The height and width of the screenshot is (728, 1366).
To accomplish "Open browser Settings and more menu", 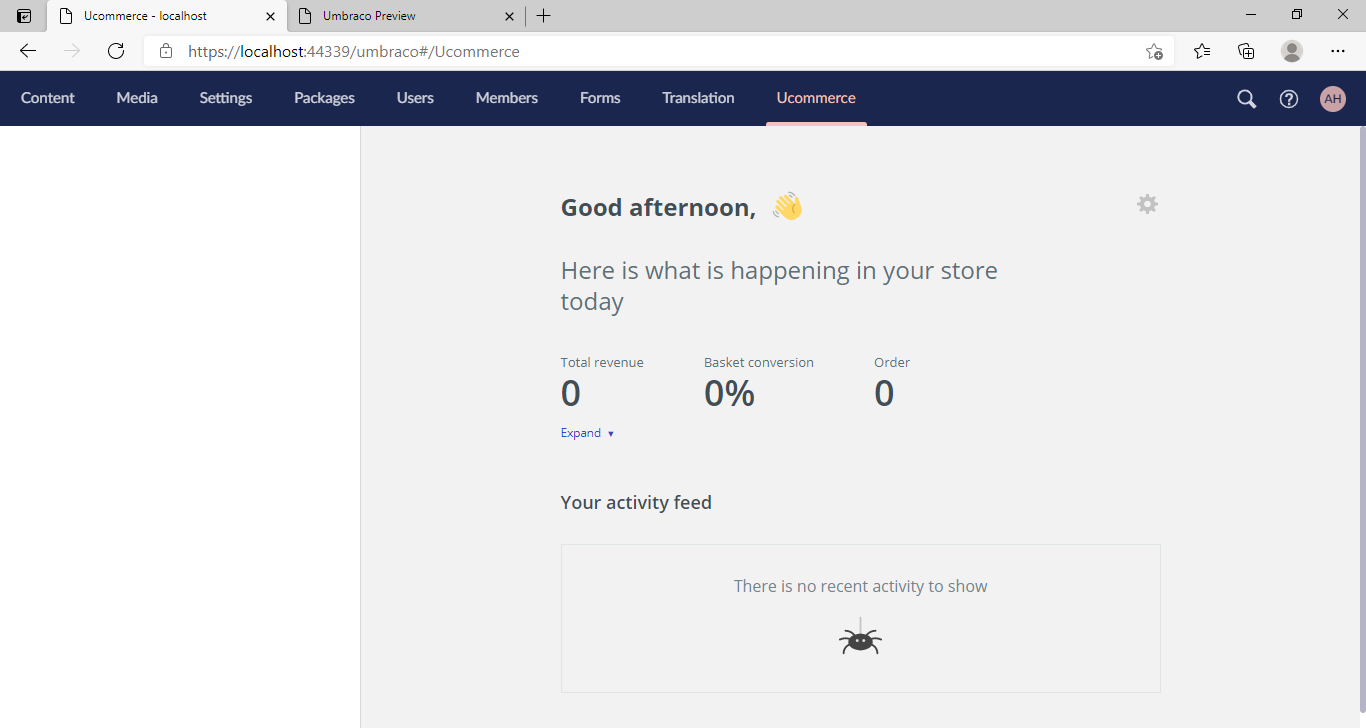I will click(x=1338, y=51).
